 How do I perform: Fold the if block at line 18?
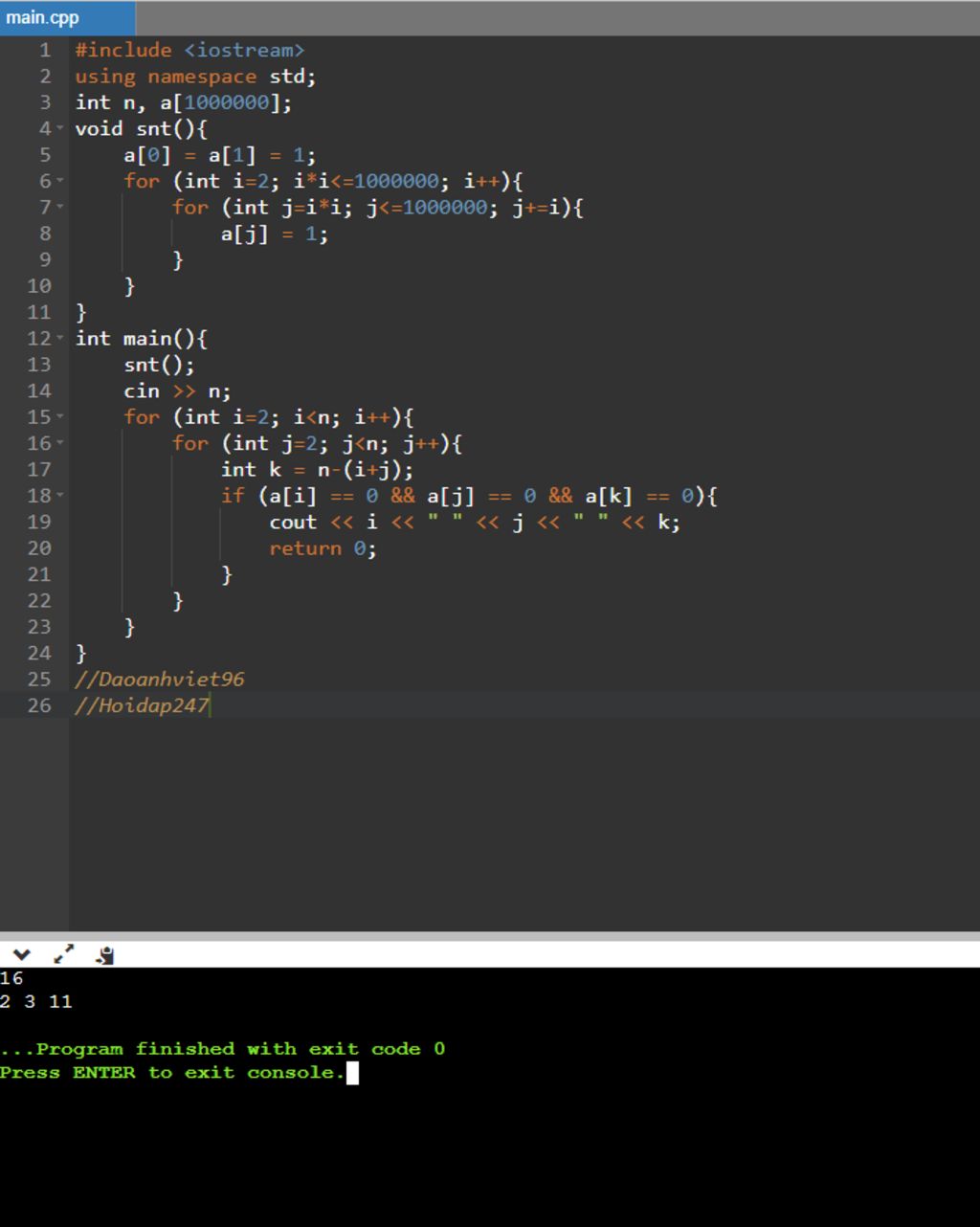pyautogui.click(x=60, y=496)
